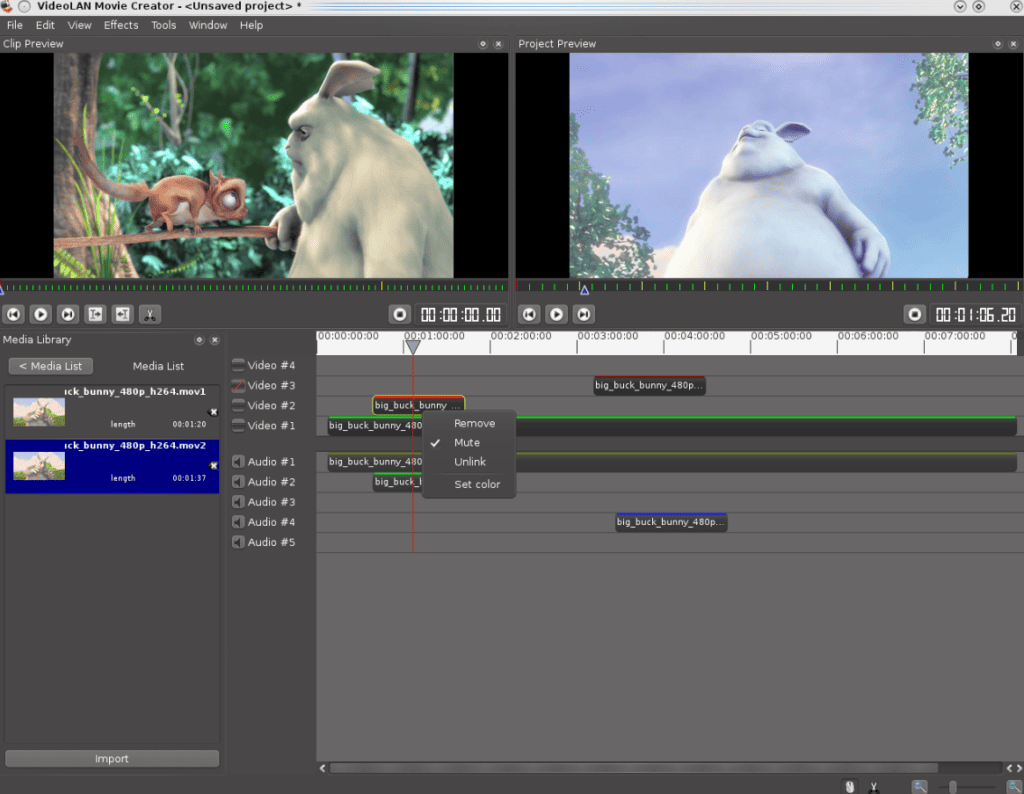Open the Effects menu

[121, 25]
